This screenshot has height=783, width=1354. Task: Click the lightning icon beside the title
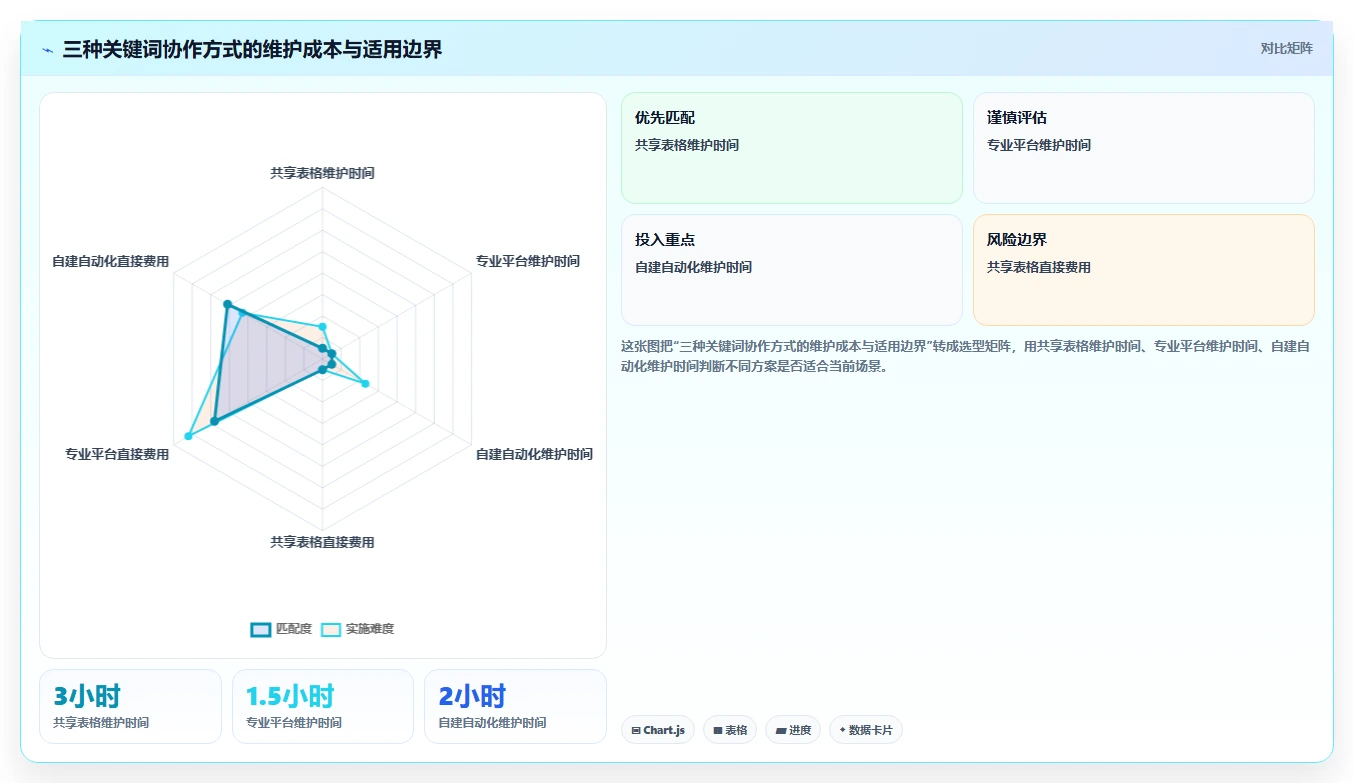click(x=48, y=50)
